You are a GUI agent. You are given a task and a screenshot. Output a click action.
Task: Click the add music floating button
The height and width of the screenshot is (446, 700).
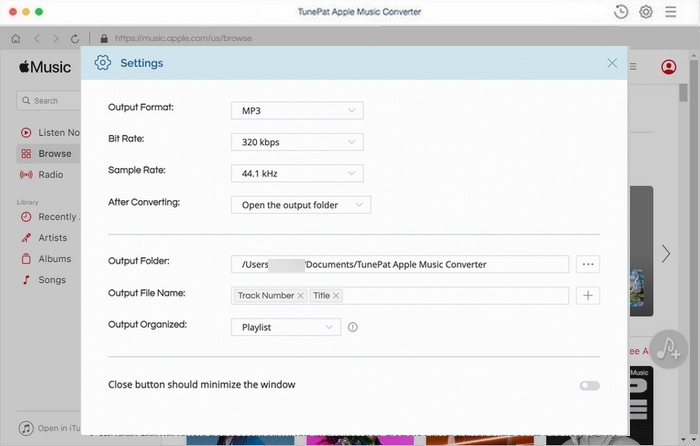coord(668,349)
